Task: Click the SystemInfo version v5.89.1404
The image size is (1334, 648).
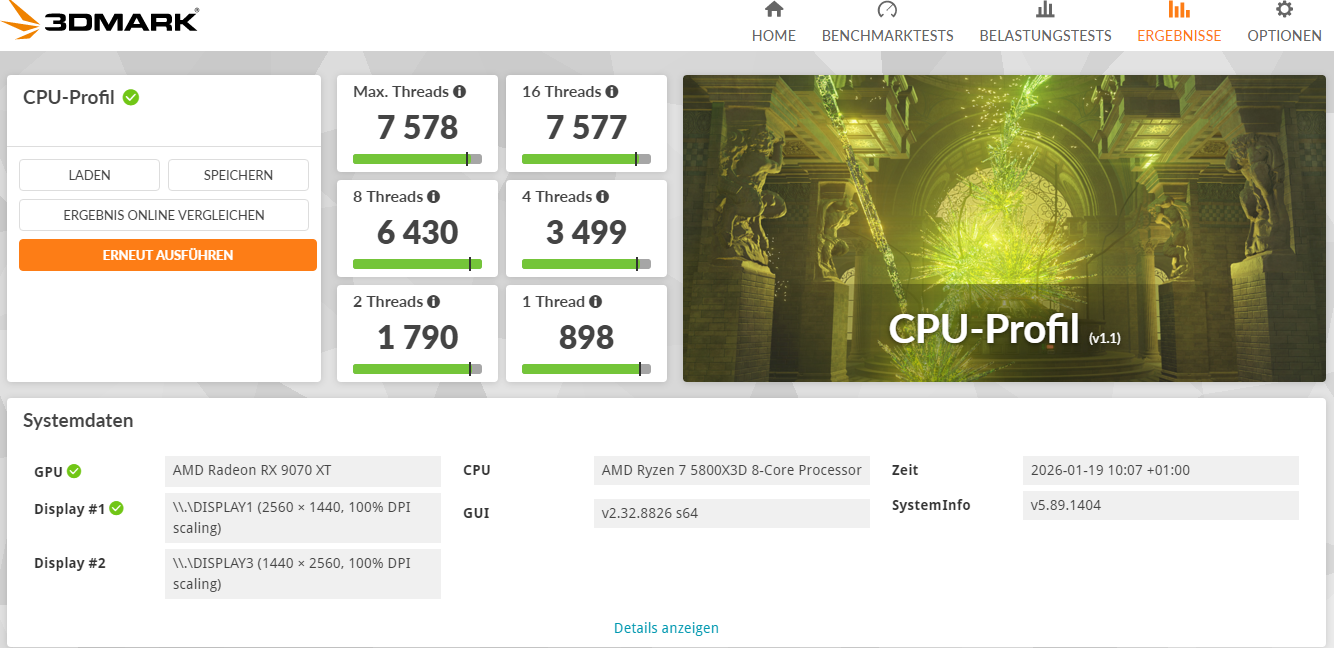Action: tap(1160, 505)
